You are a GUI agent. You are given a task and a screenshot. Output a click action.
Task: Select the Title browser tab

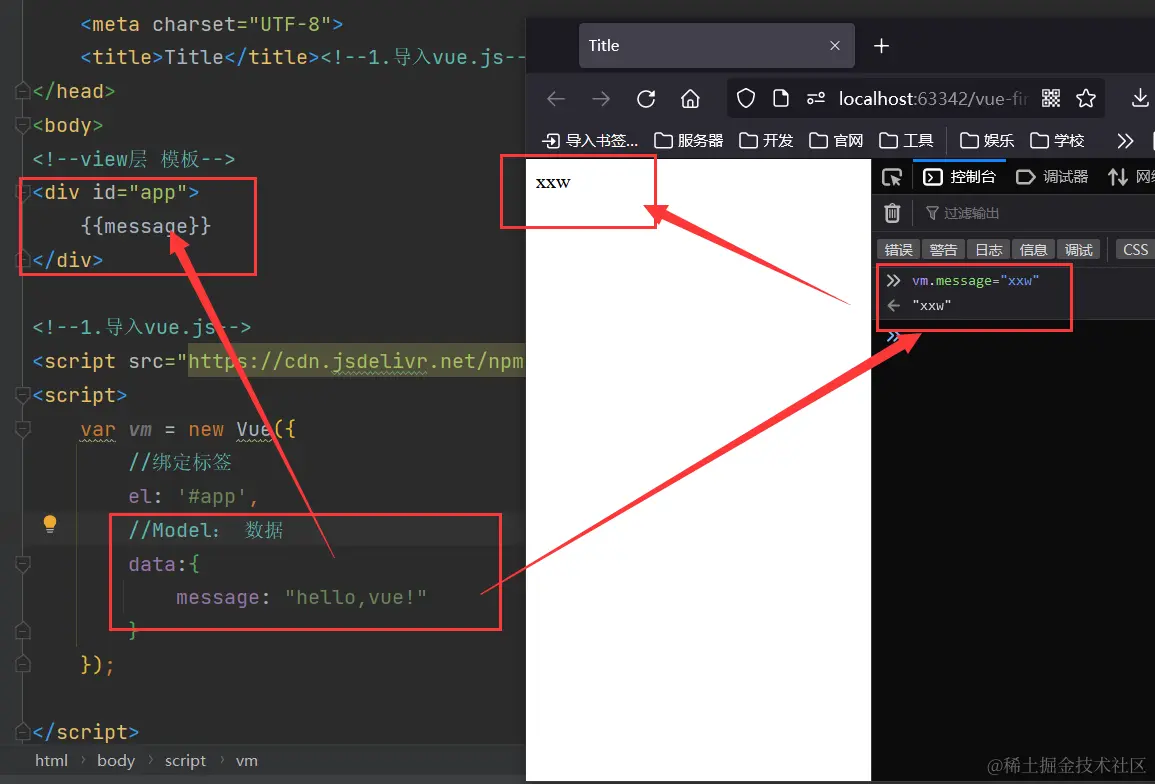click(717, 46)
